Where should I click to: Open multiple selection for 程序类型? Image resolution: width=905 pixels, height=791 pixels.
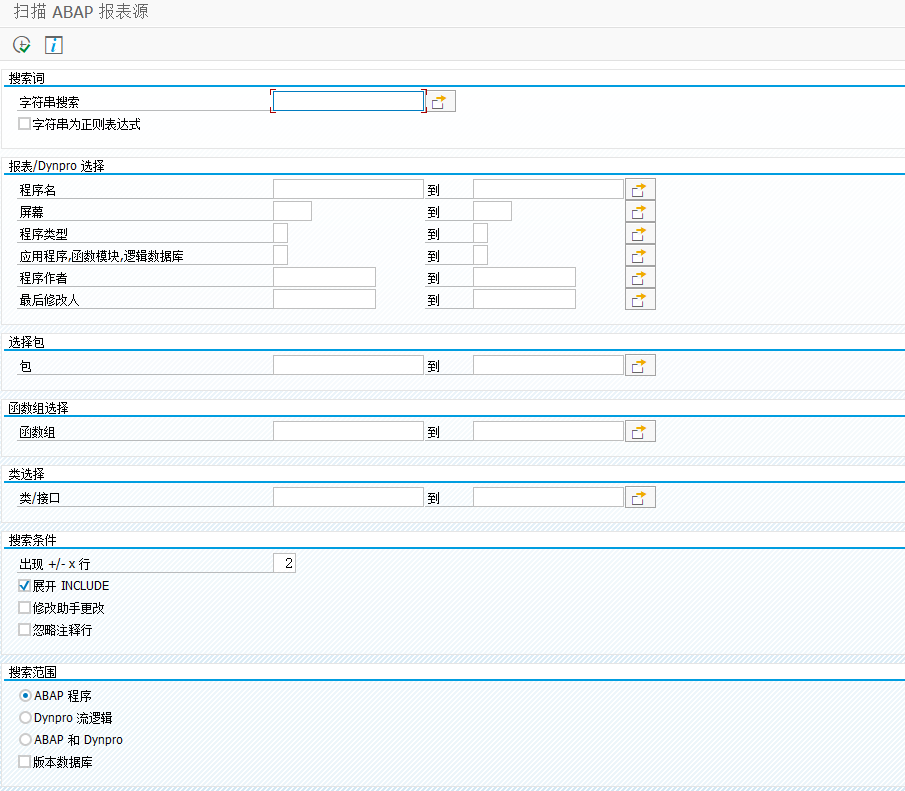click(639, 233)
